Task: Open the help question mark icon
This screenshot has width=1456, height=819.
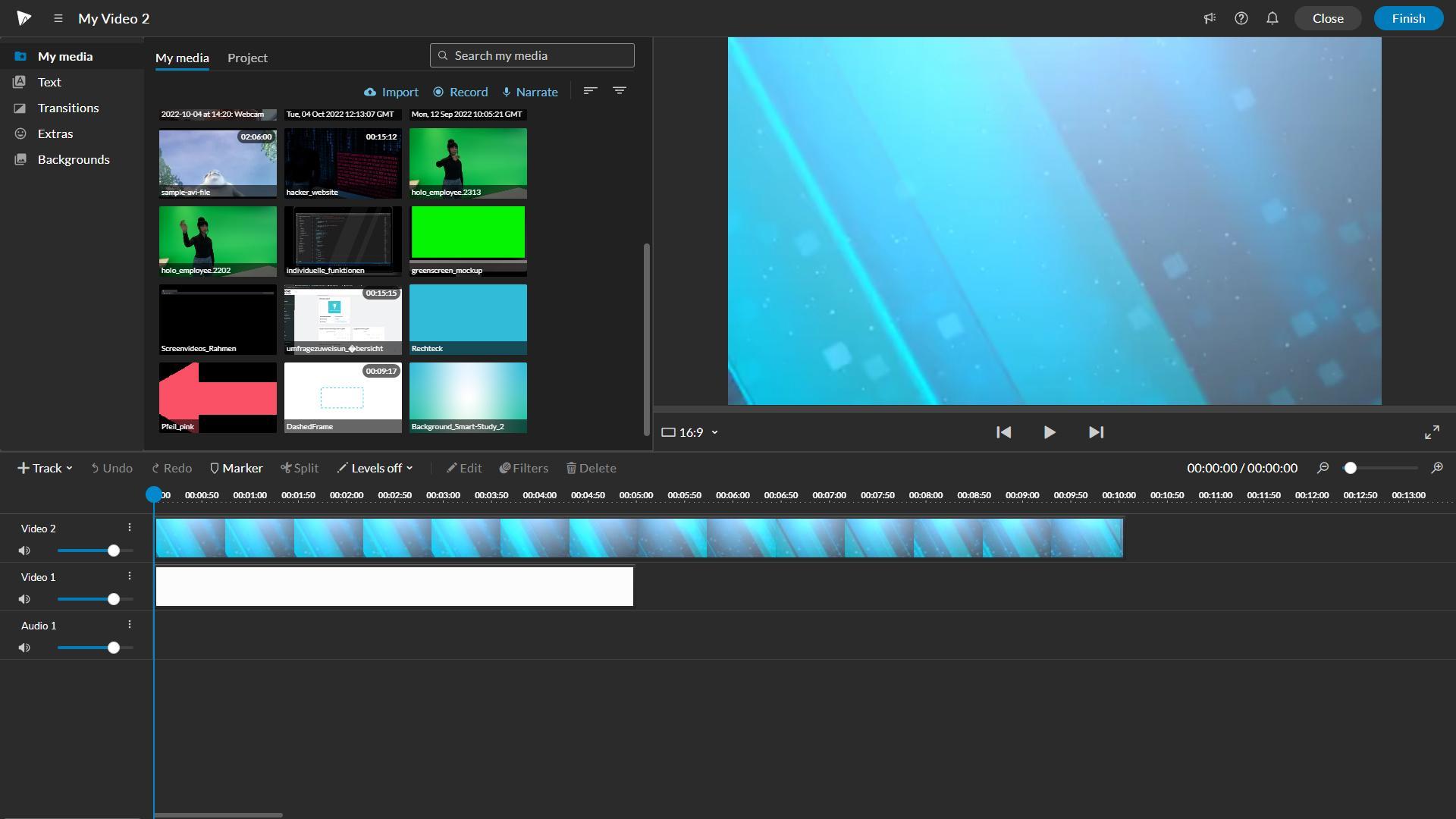Action: [x=1241, y=18]
